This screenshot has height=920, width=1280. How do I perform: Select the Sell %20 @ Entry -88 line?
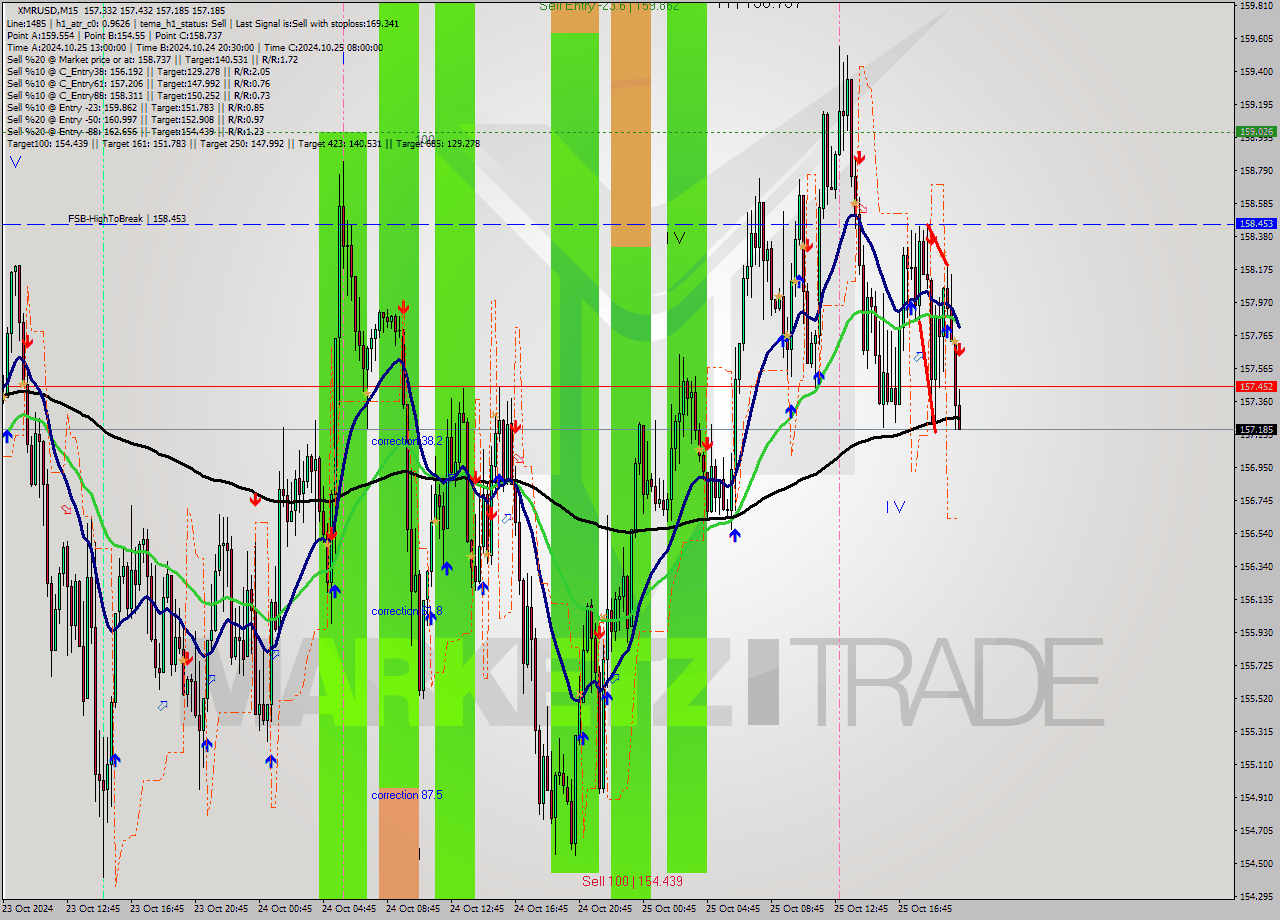point(136,131)
